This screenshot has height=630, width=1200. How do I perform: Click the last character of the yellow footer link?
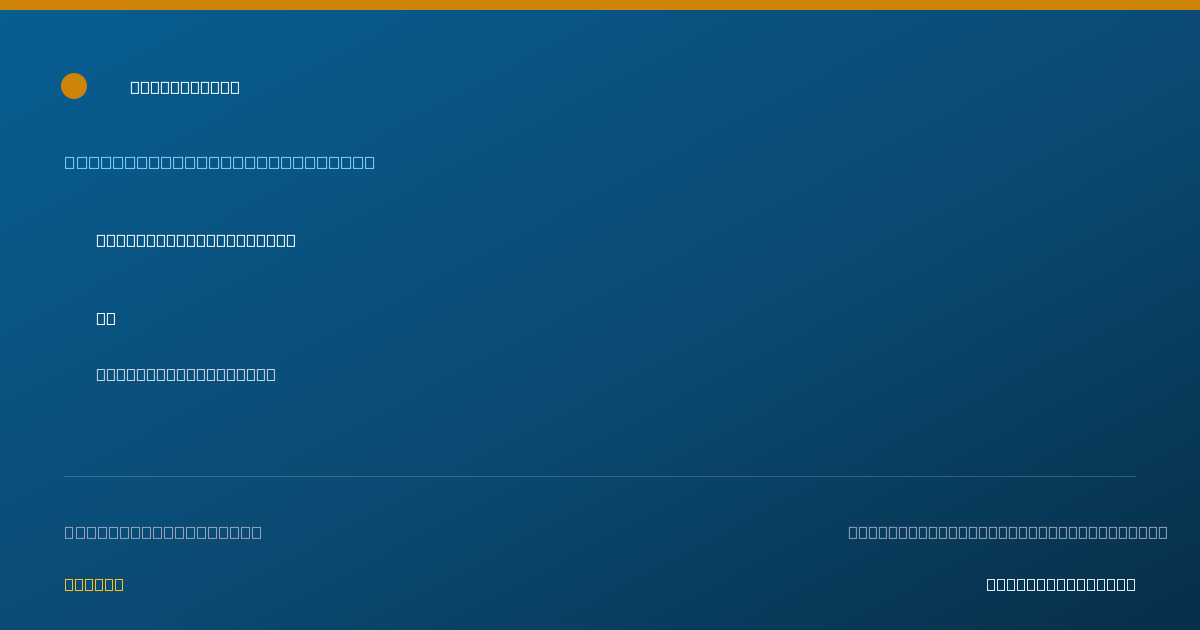(x=119, y=584)
